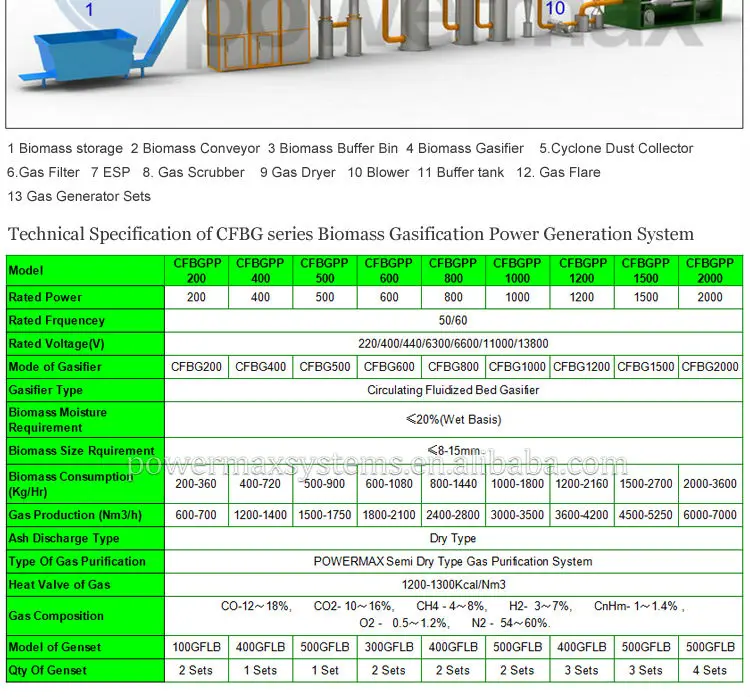Click the "POWERMAX Semi Dry Type Gas Purification System" value

click(453, 562)
